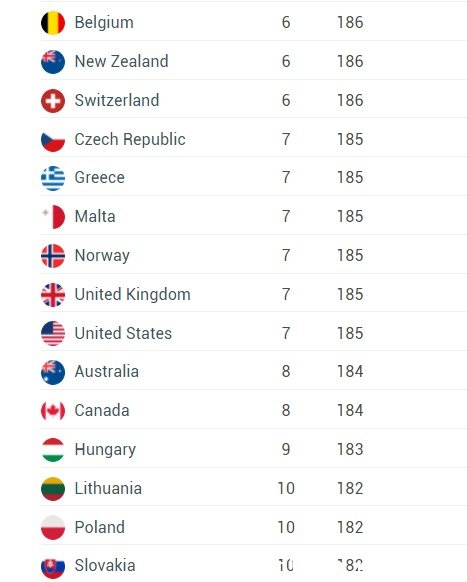Open the Australia country link
467x582 pixels.
(107, 372)
